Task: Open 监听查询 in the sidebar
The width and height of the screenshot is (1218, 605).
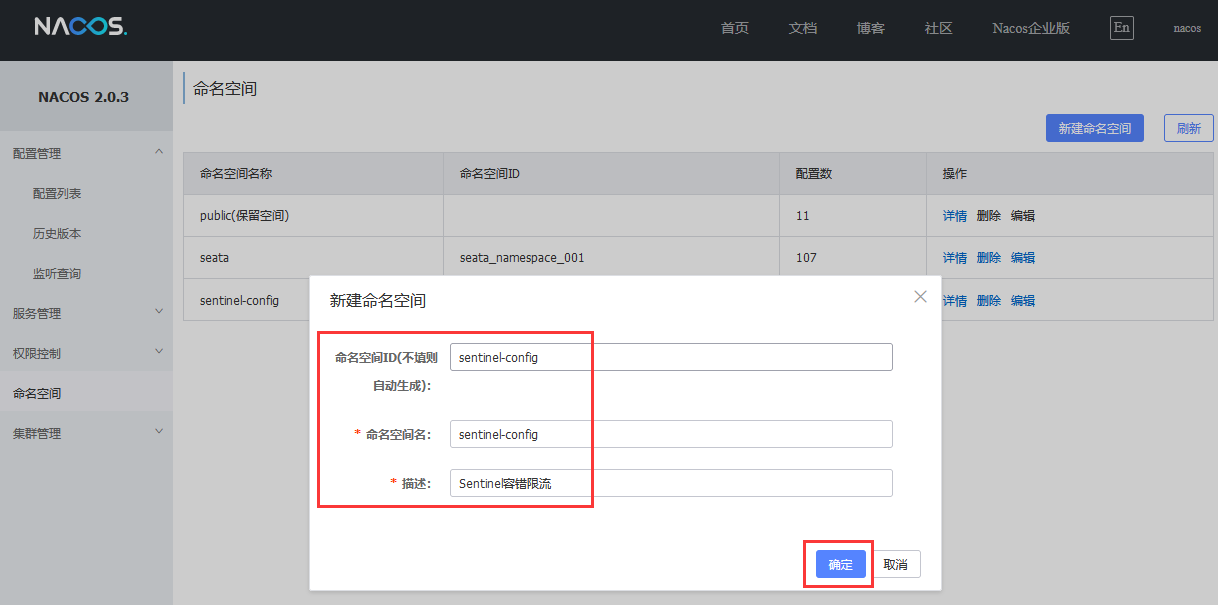Action: coord(57,273)
